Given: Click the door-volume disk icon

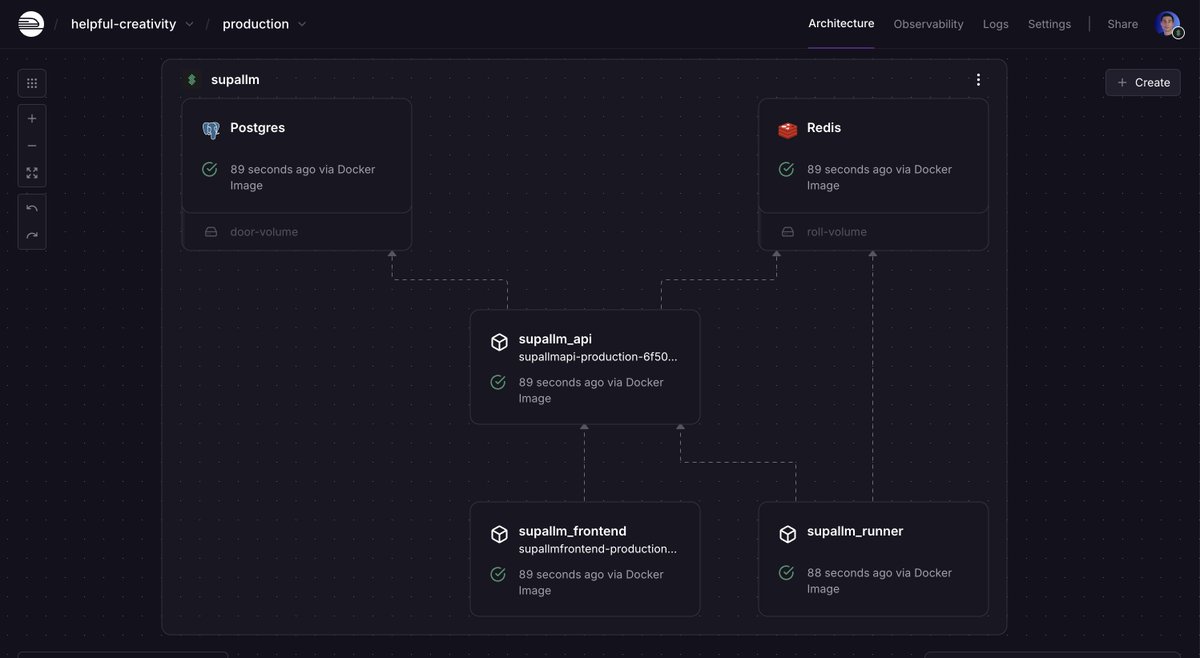Looking at the screenshot, I should coord(211,232).
